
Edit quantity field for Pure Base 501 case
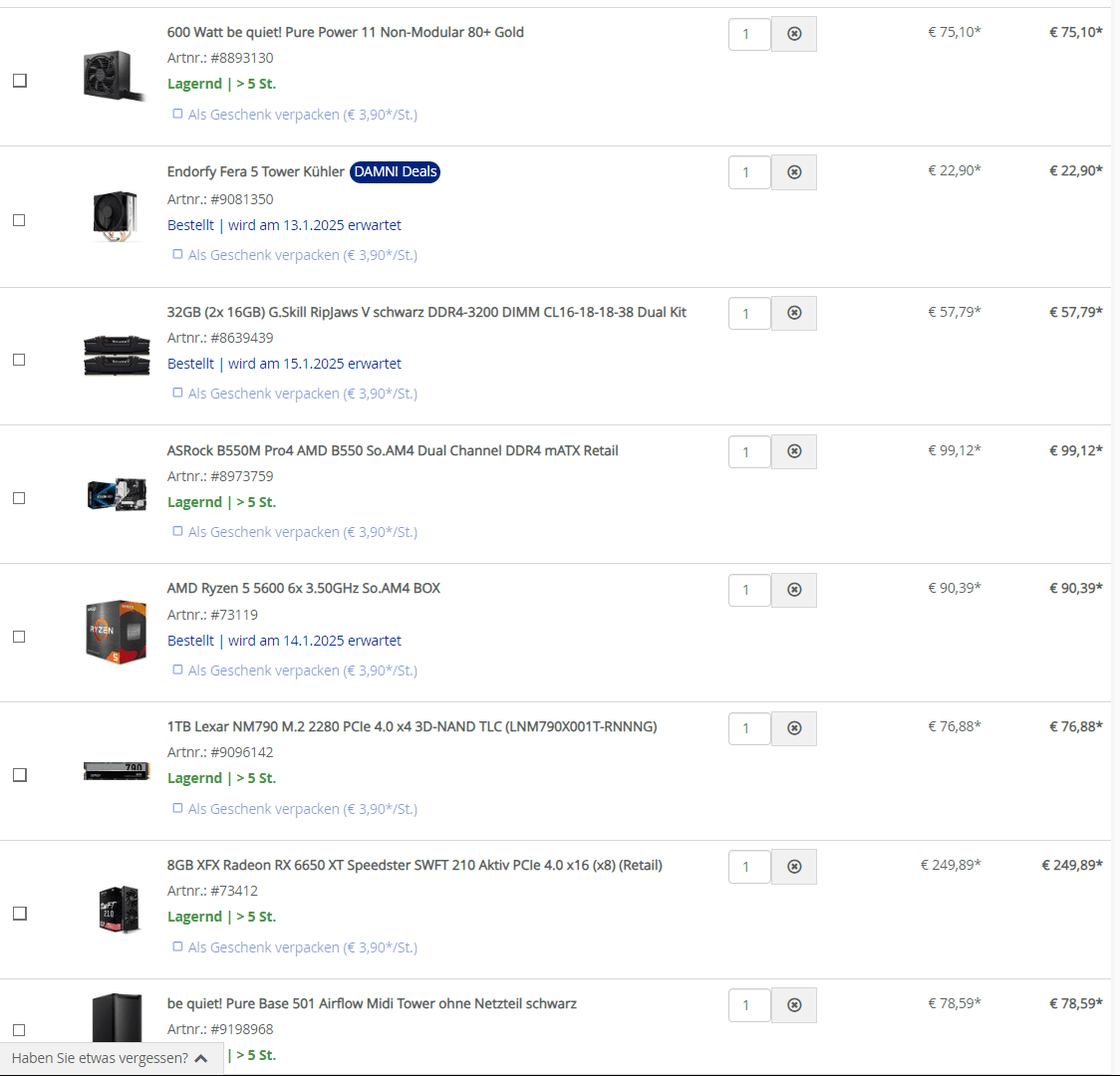749,1005
